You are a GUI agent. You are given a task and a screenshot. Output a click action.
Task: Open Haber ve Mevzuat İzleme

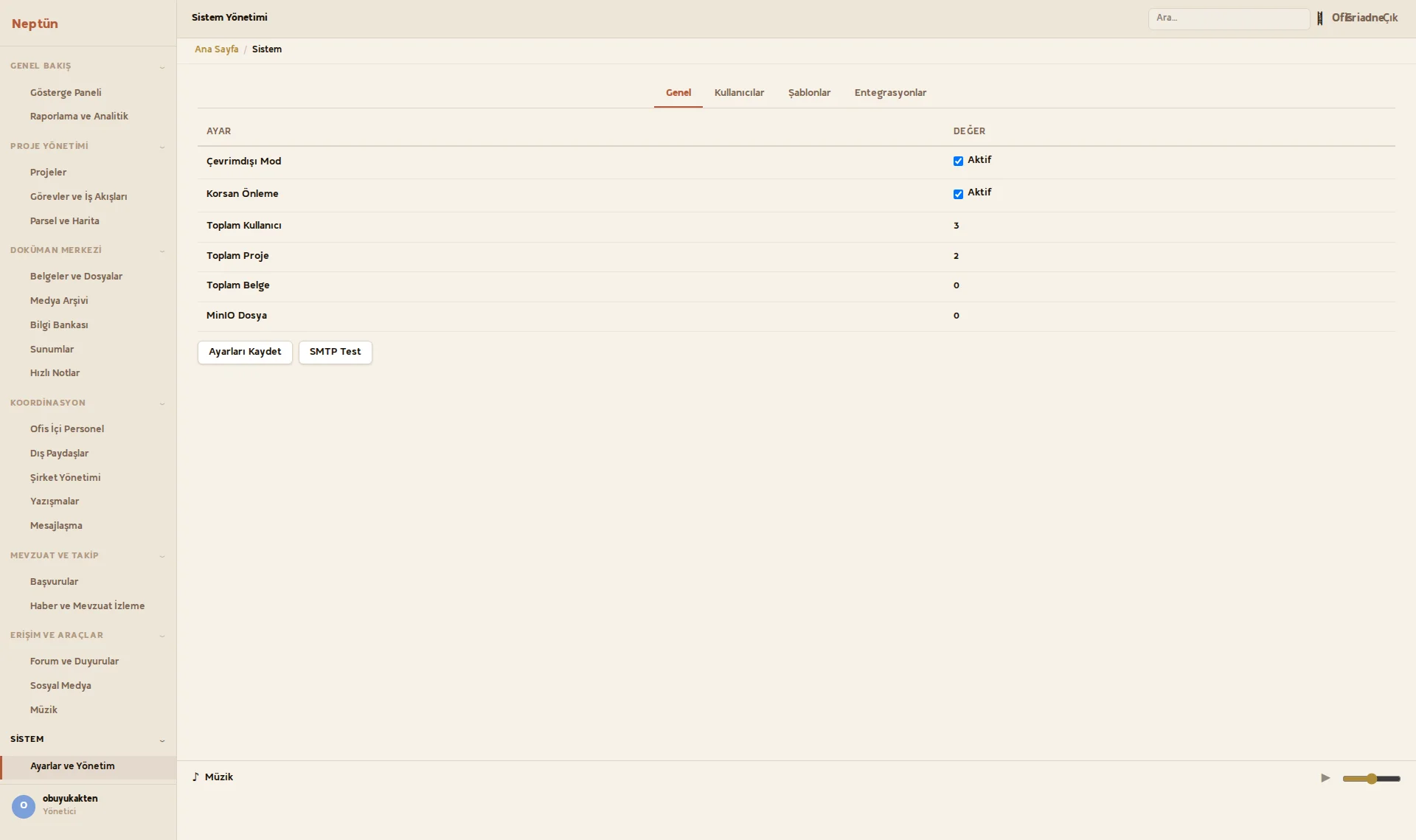click(x=87, y=606)
